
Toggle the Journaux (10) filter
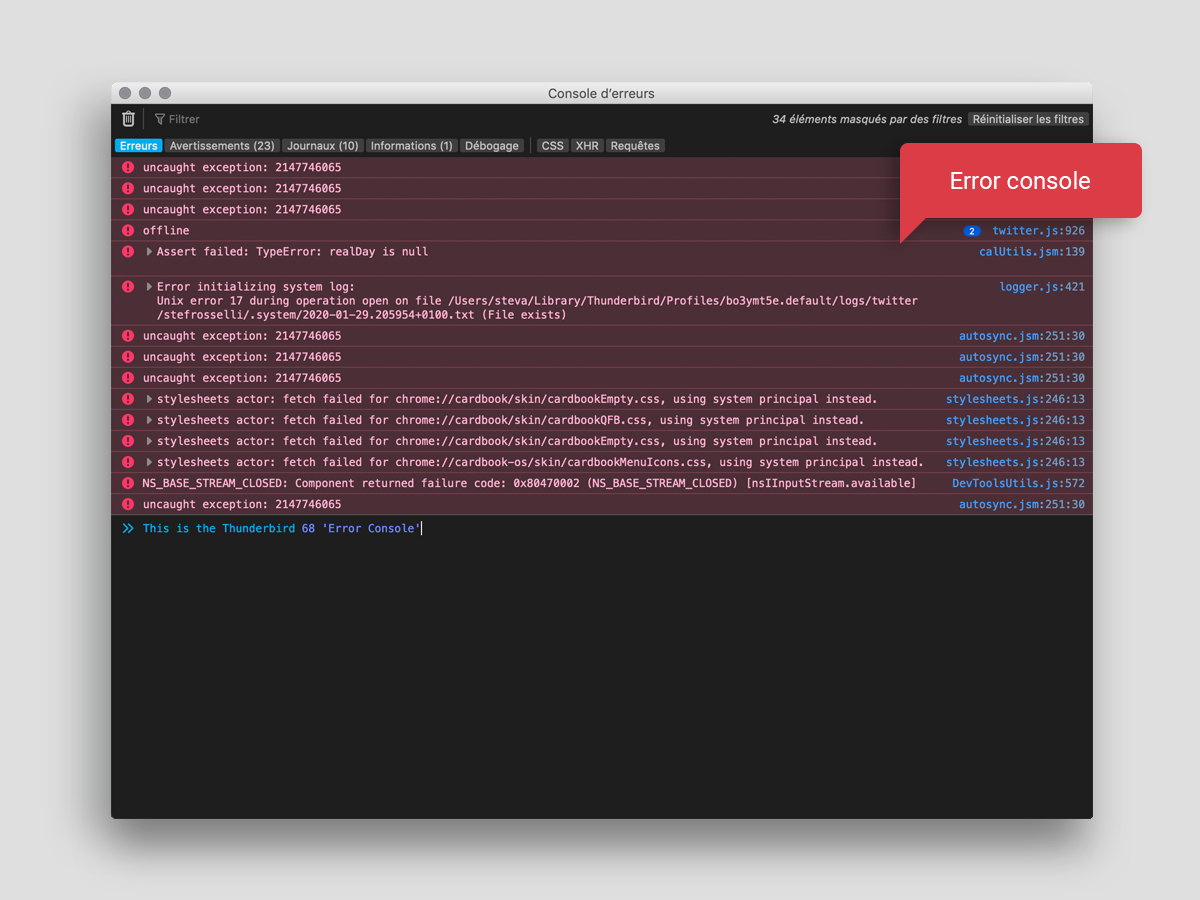click(x=323, y=146)
